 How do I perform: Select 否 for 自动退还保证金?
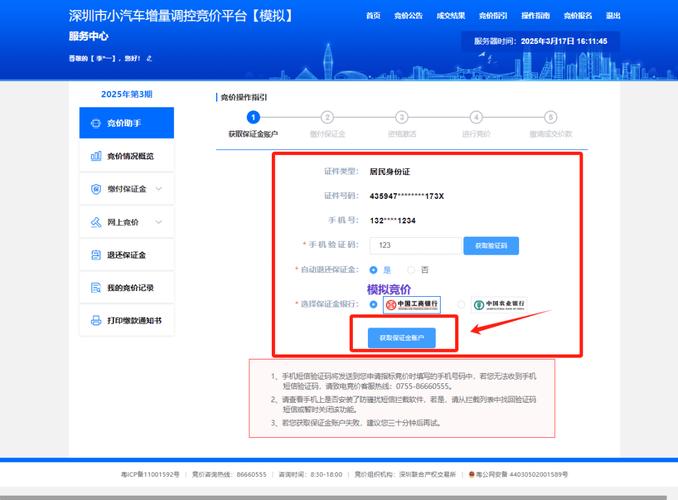pos(411,270)
